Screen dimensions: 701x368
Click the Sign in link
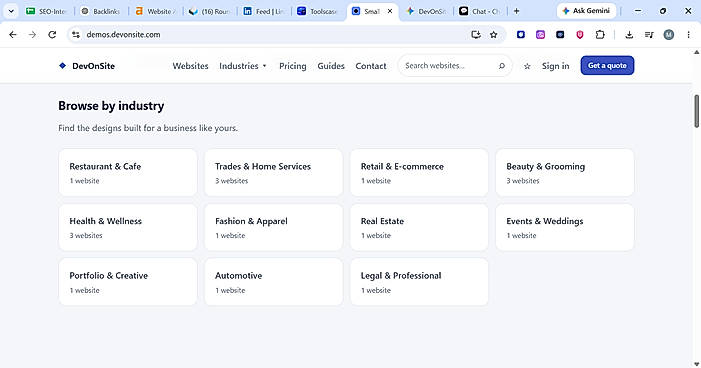coord(555,66)
